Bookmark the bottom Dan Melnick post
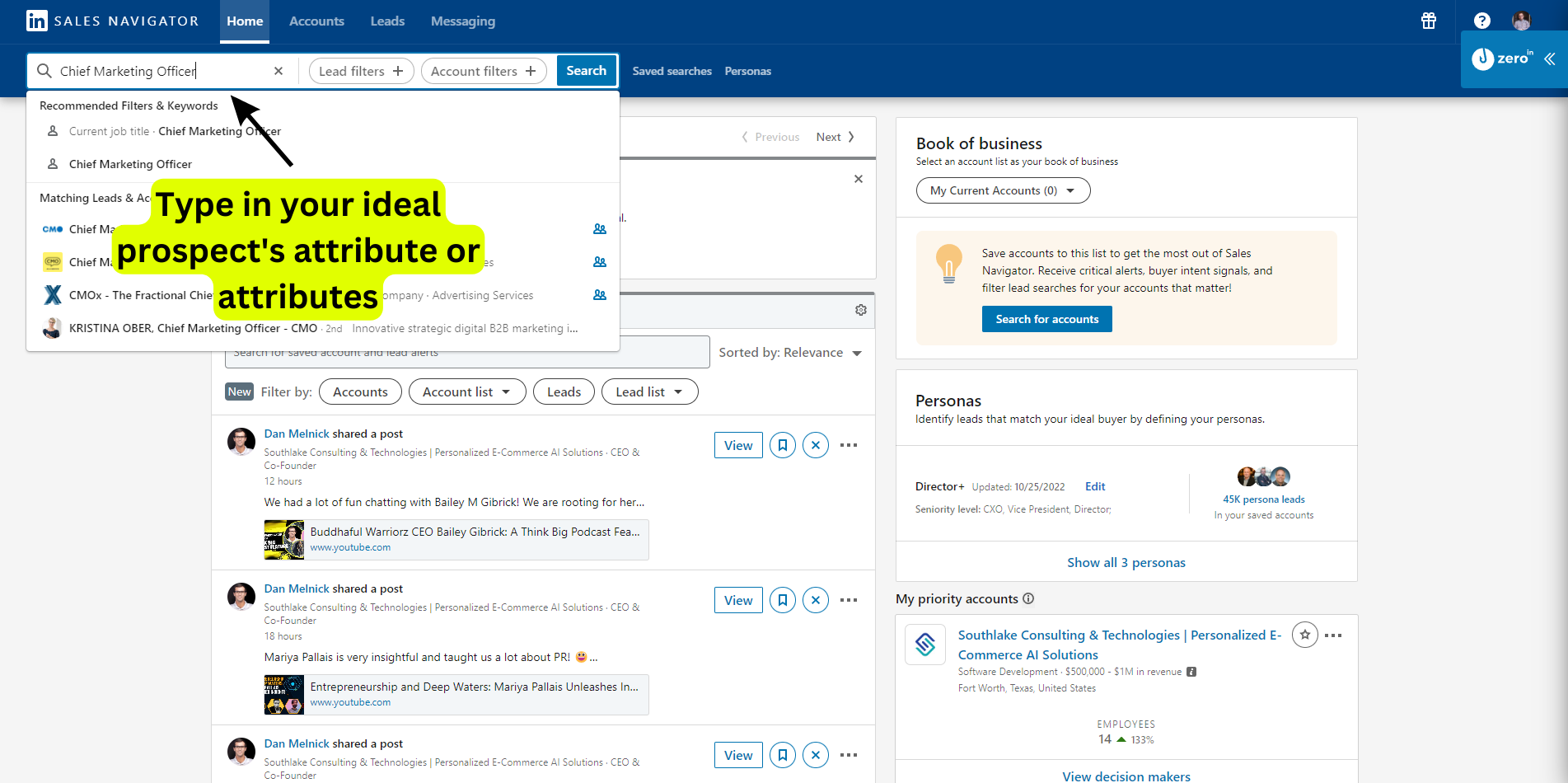 [783, 755]
